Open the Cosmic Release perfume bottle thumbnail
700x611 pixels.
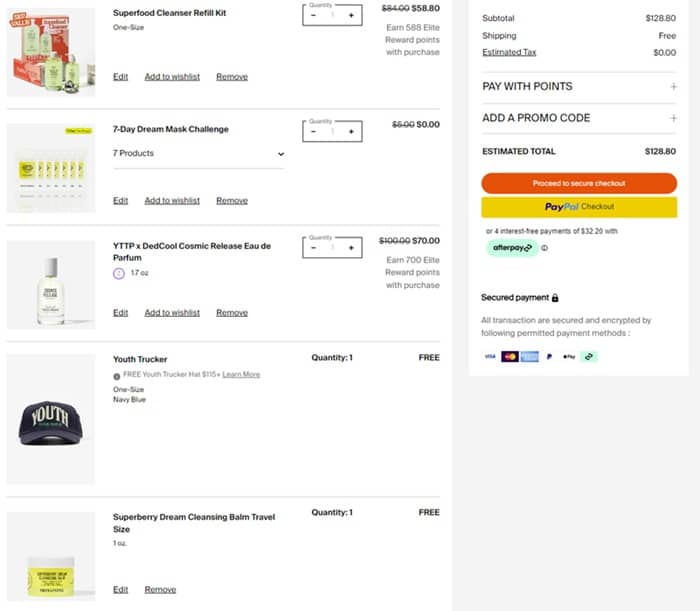pyautogui.click(x=51, y=285)
